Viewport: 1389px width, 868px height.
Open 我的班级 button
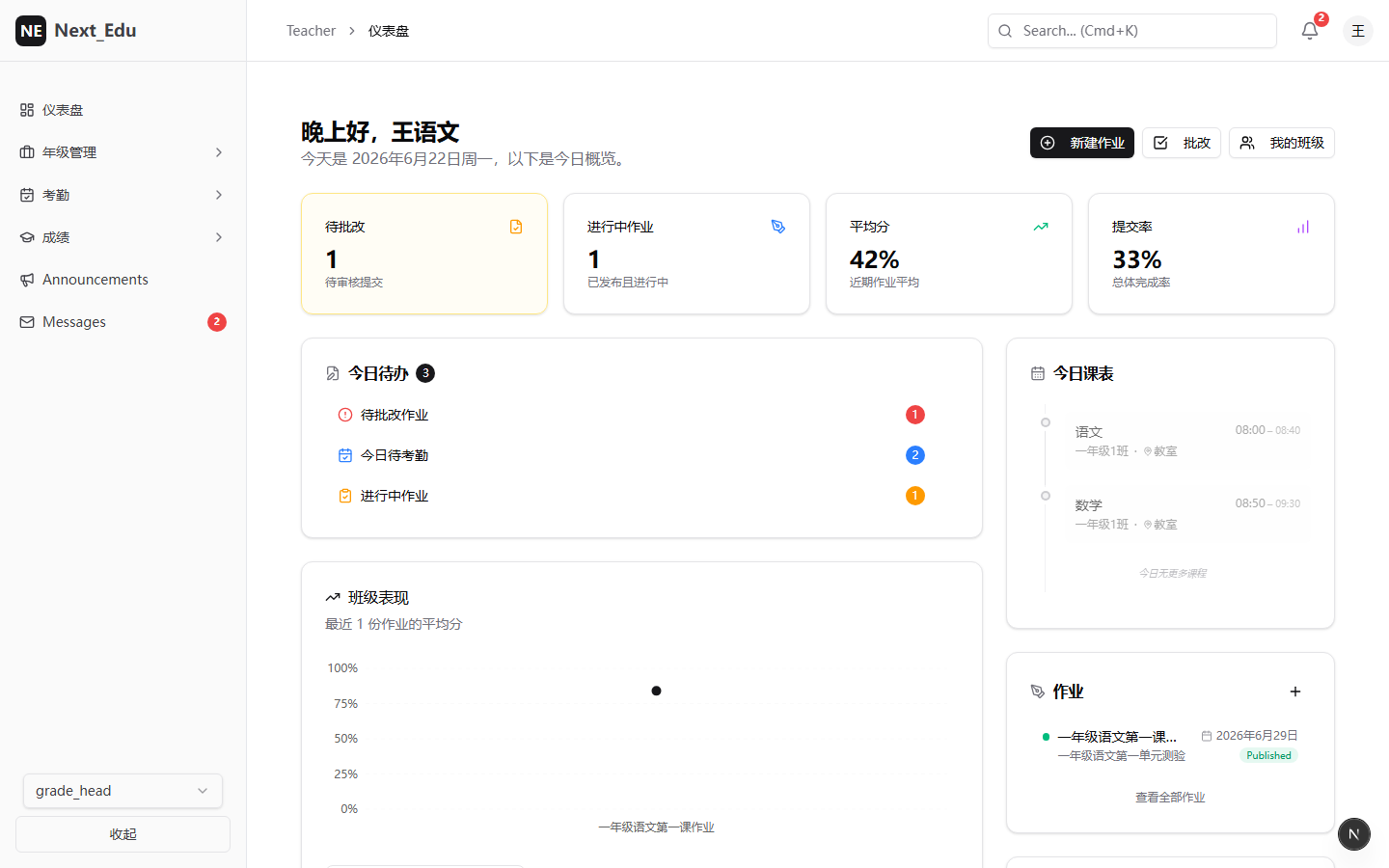(x=1282, y=143)
